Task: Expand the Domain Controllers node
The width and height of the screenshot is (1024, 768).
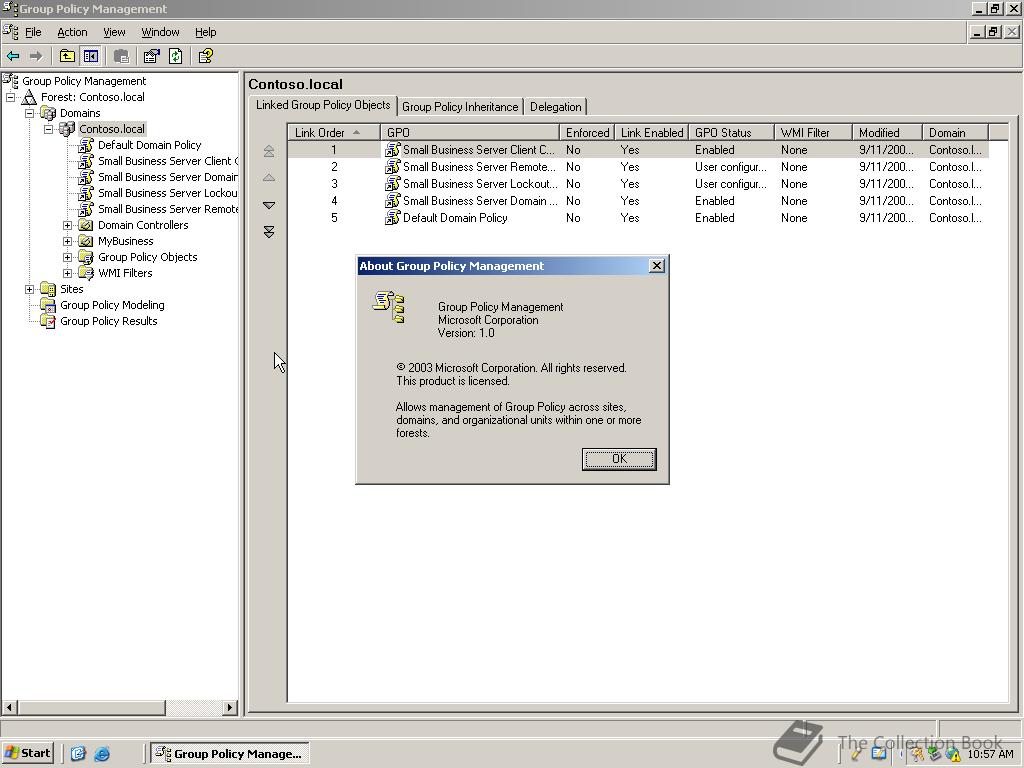Action: 67,225
